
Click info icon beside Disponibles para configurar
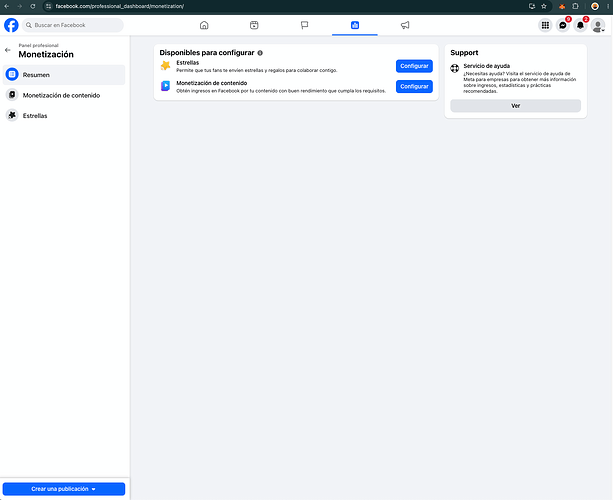pyautogui.click(x=260, y=53)
